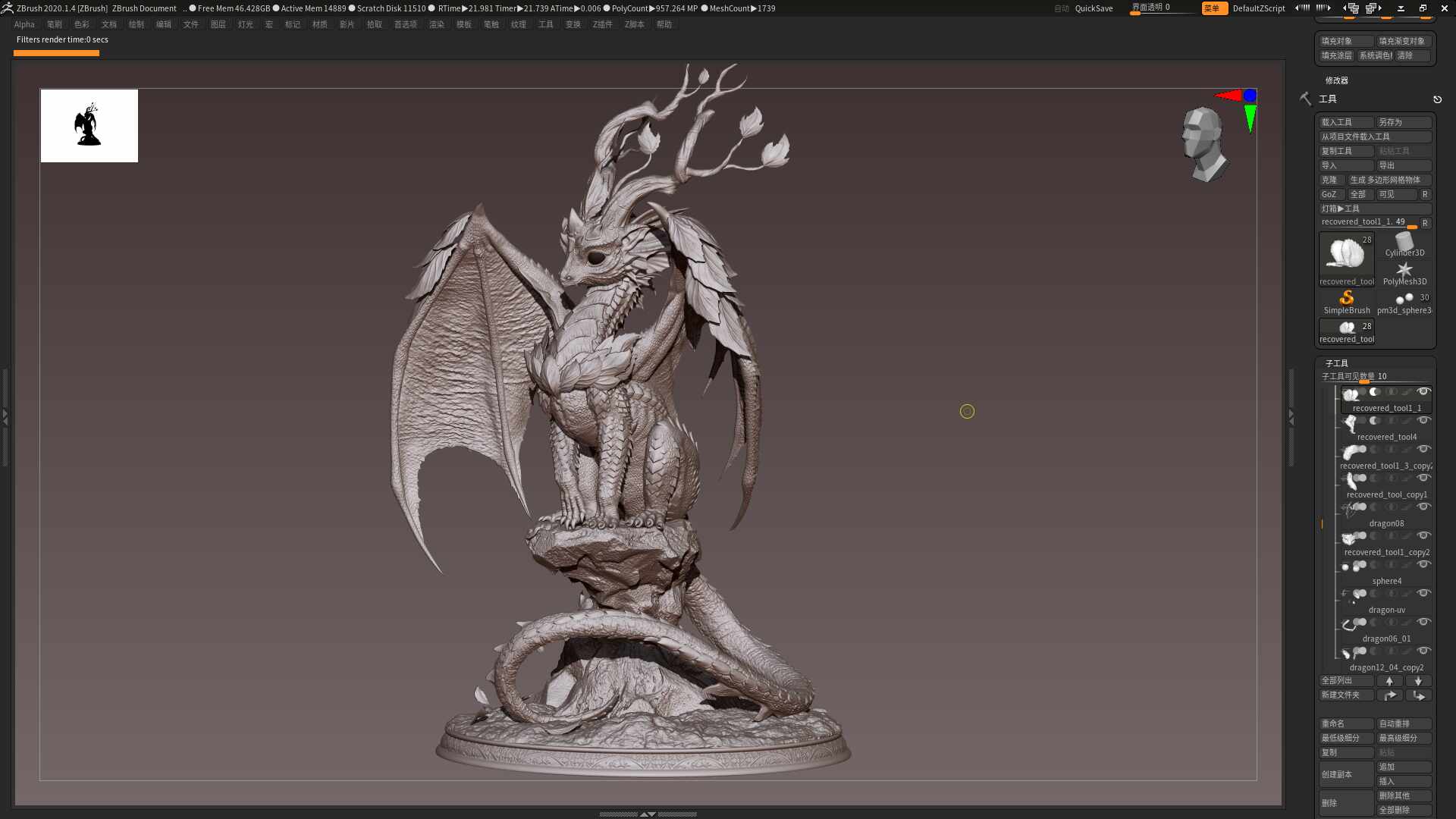
Task: Click the 载入工具 load tool button
Action: coord(1347,122)
